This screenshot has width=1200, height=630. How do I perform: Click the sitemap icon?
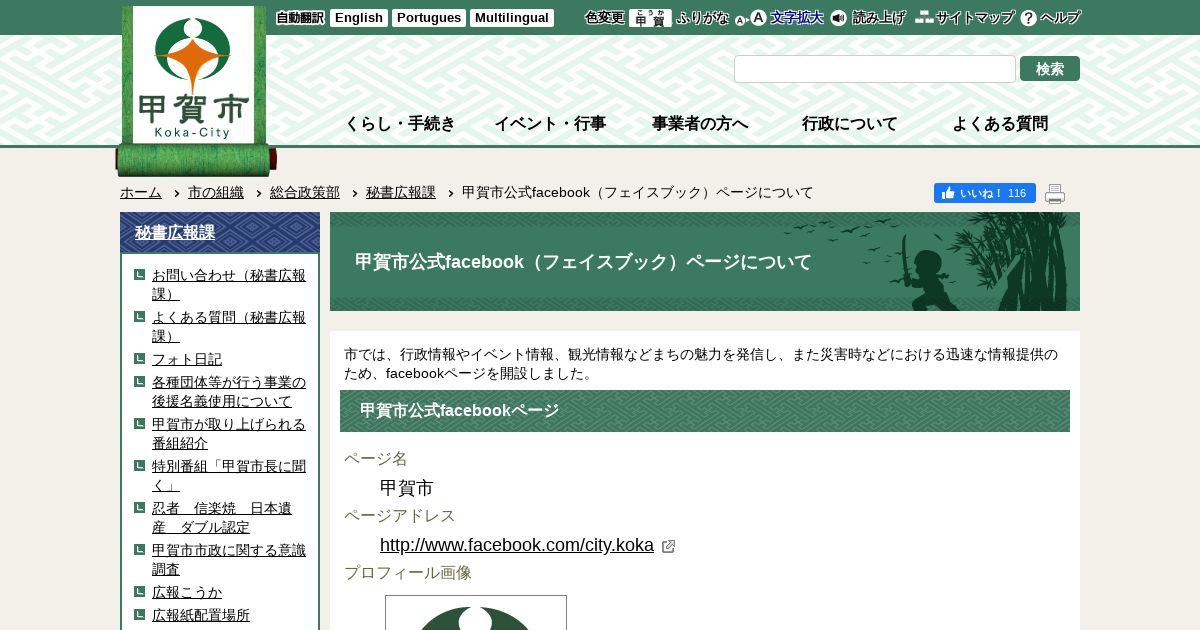coord(924,17)
